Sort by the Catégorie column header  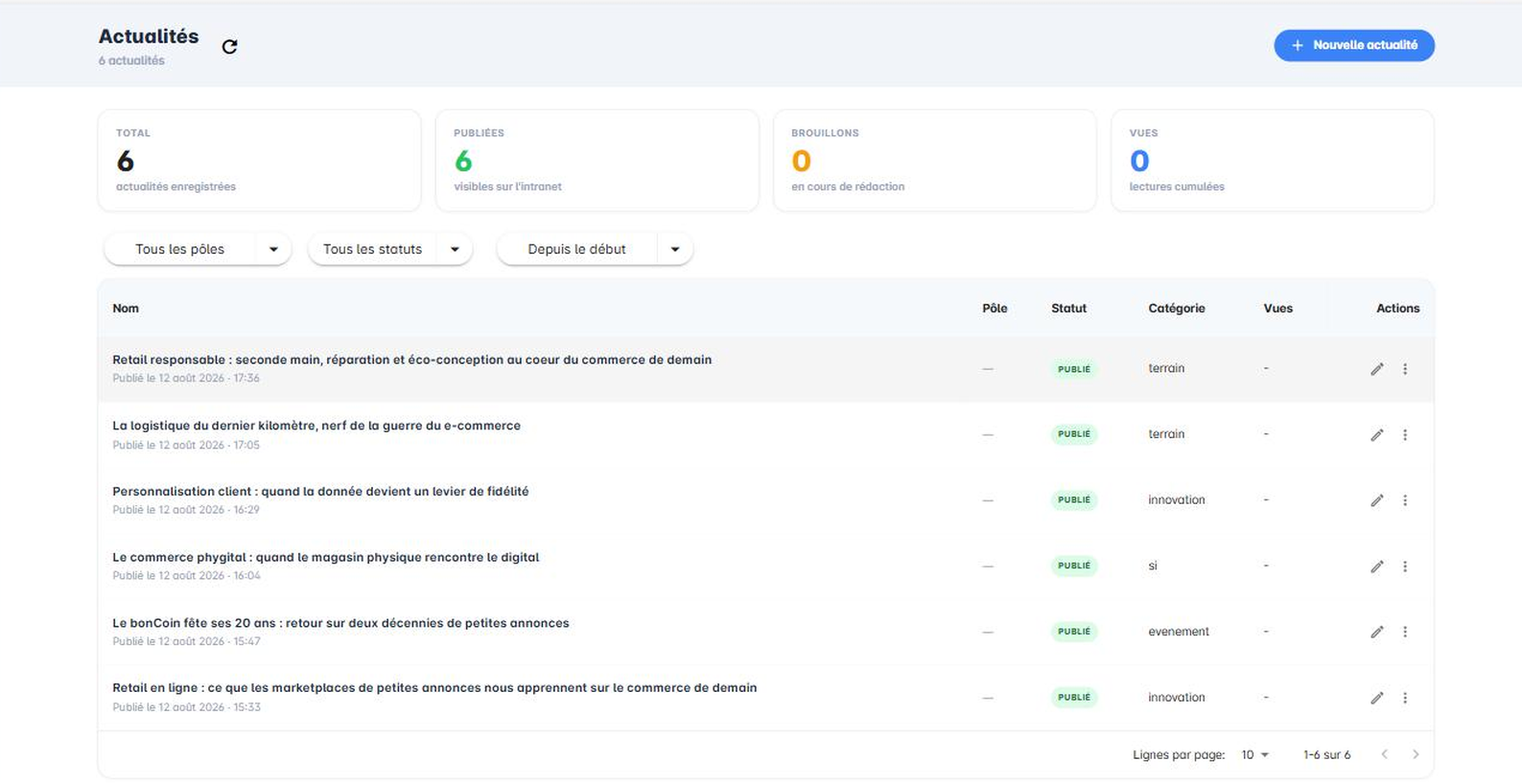[1176, 309]
